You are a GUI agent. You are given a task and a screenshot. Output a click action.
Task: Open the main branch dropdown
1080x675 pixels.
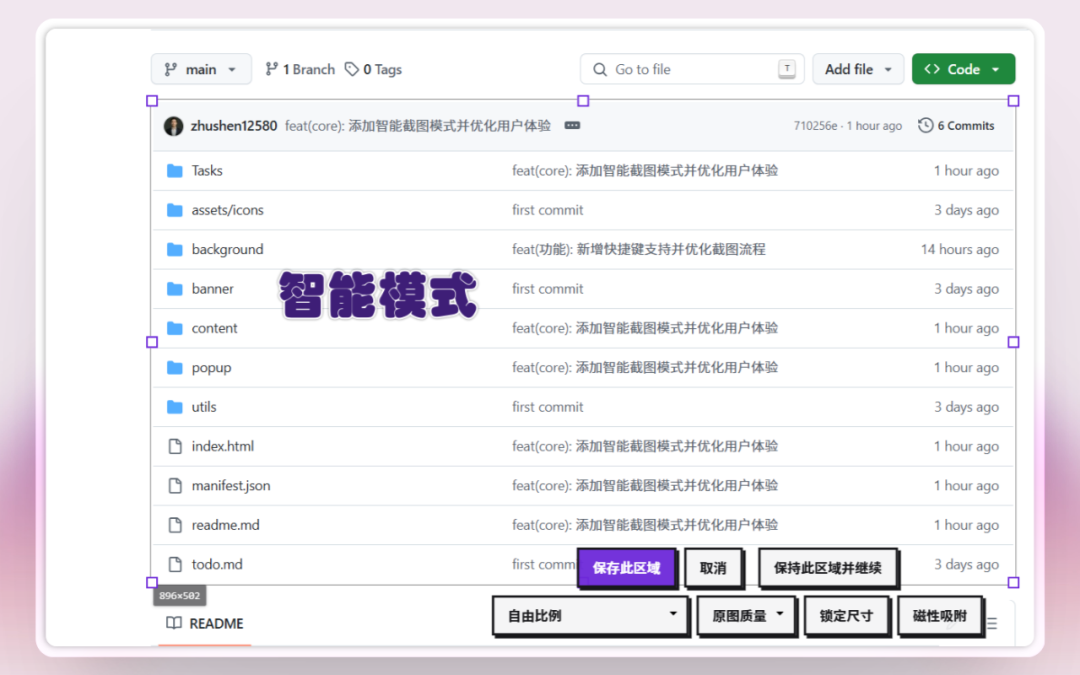(201, 70)
